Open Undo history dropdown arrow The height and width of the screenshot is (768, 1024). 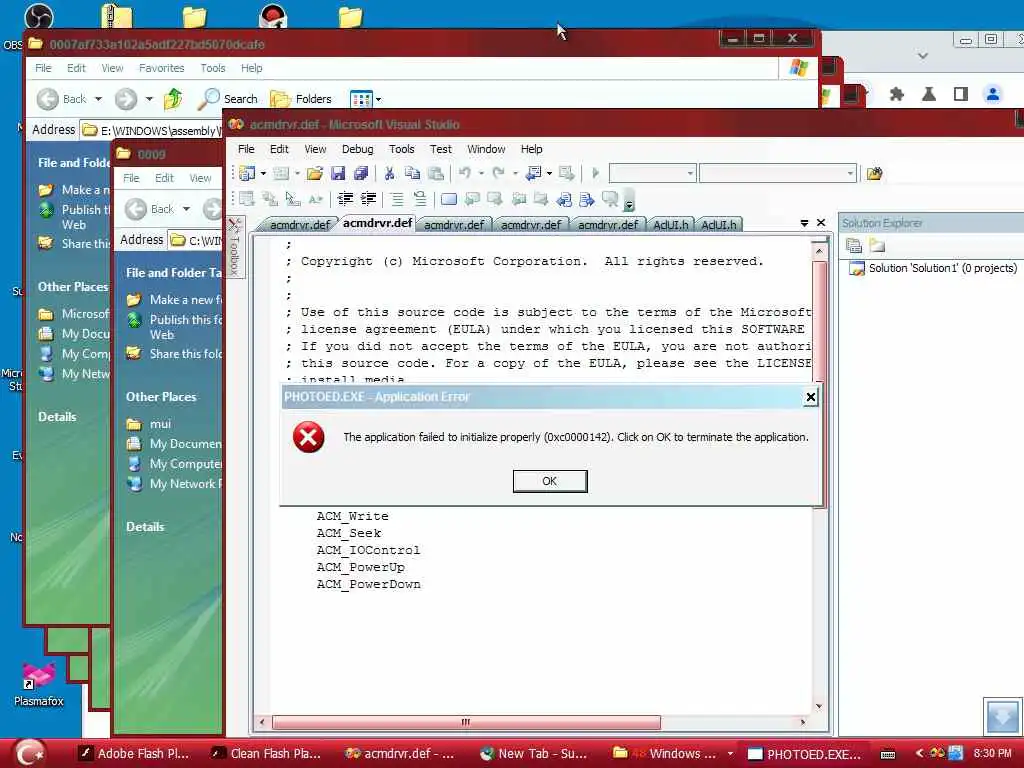[481, 173]
